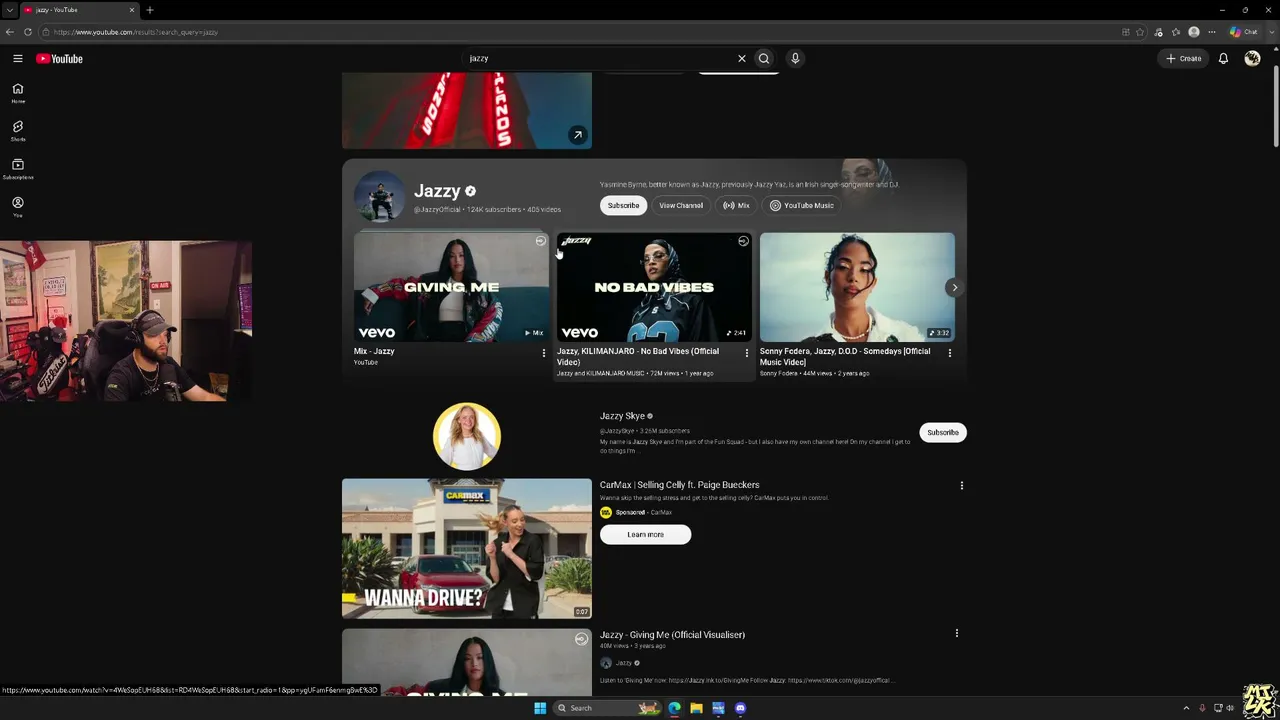Screen dimensions: 1280x720
Task: Open CarMax Selling Celly ad title
Action: tap(680, 485)
